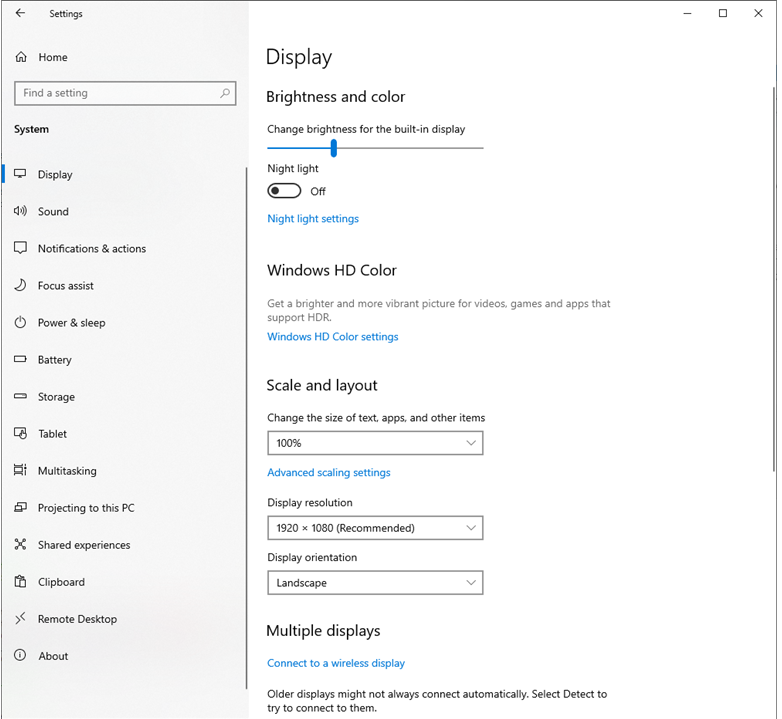Open the 100% scale dropdown
The image size is (782, 719).
tap(375, 443)
